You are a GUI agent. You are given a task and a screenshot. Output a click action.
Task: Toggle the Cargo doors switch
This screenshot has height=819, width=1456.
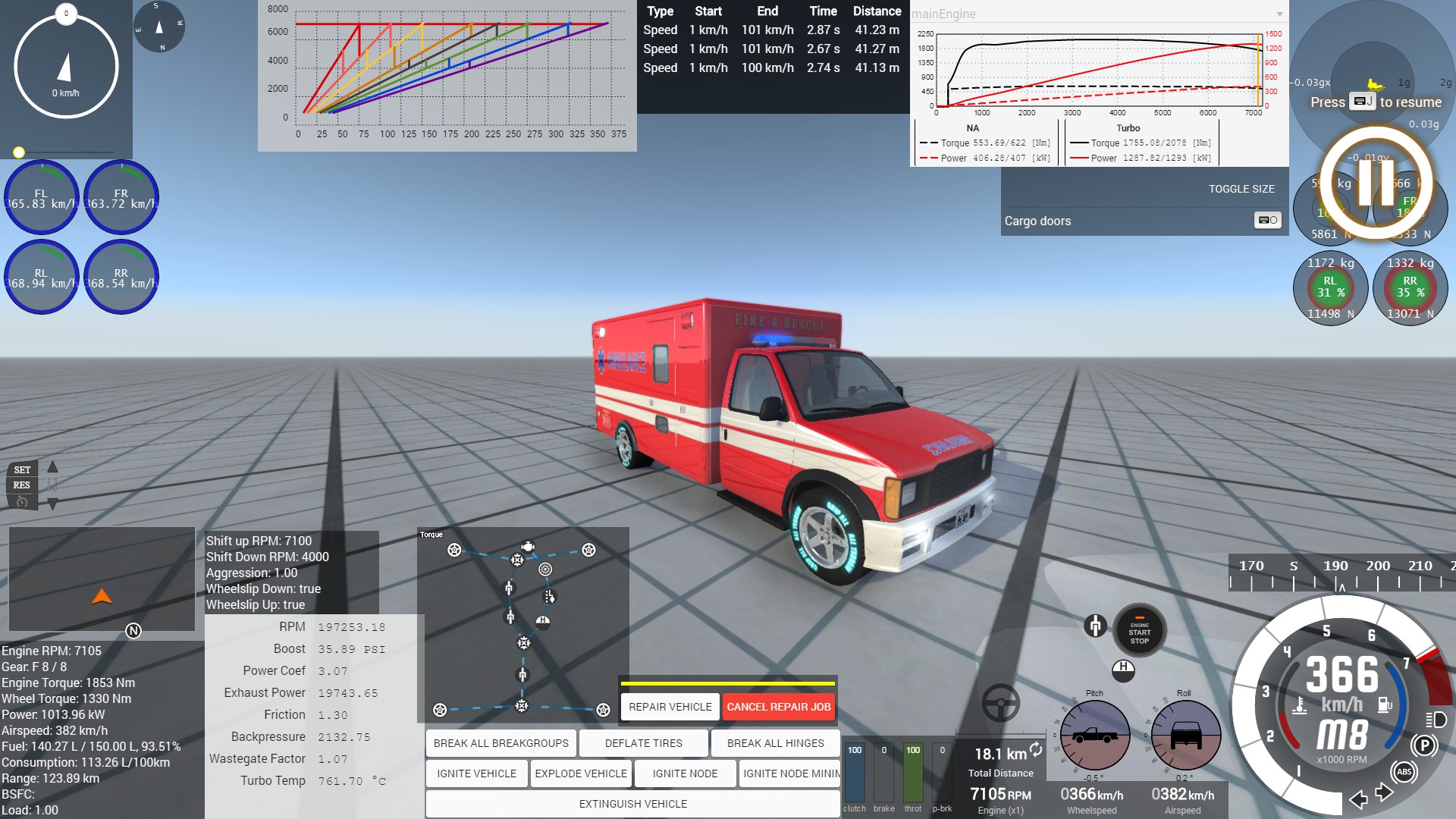pyautogui.click(x=1267, y=221)
